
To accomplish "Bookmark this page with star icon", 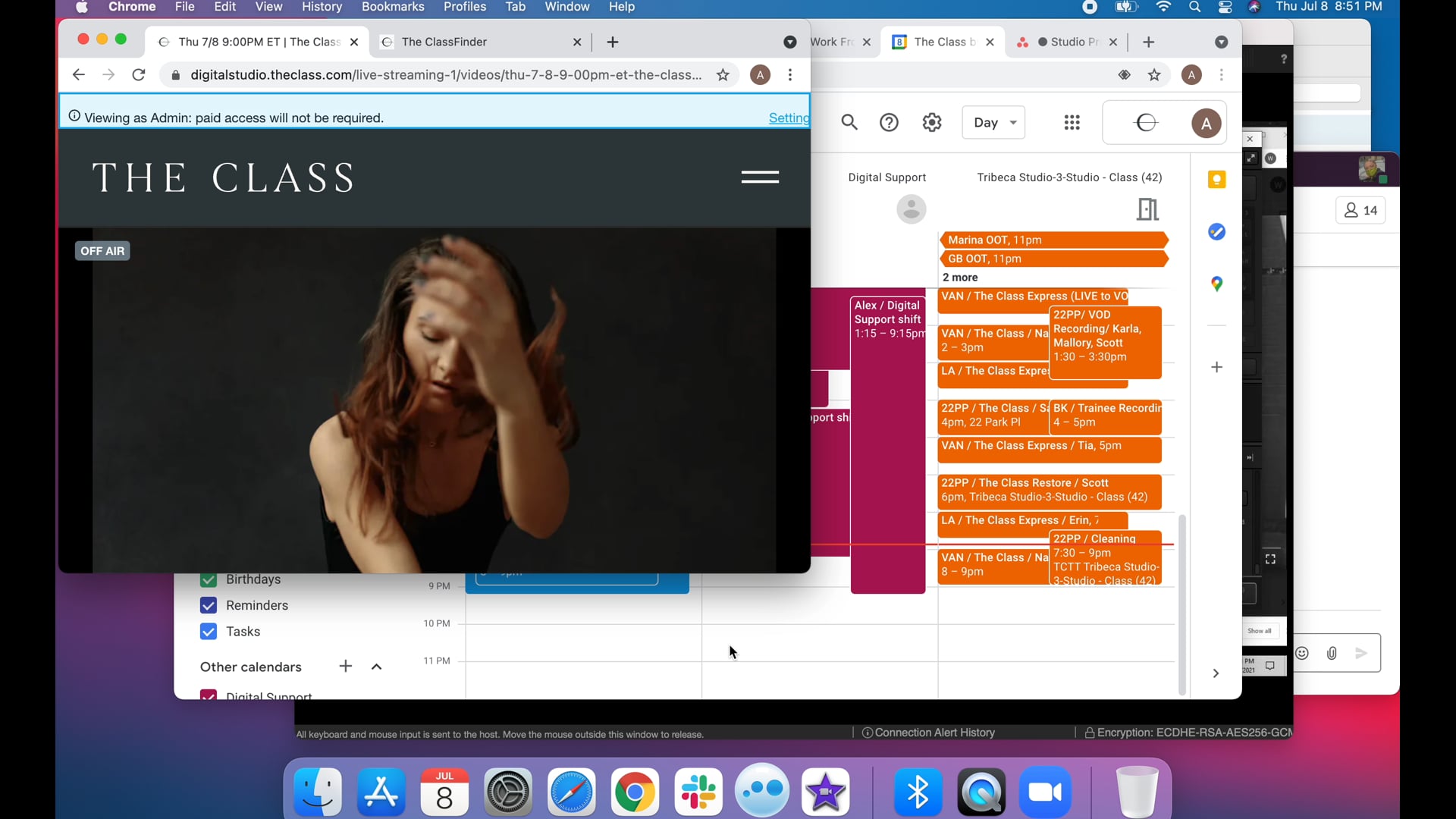I will click(723, 75).
